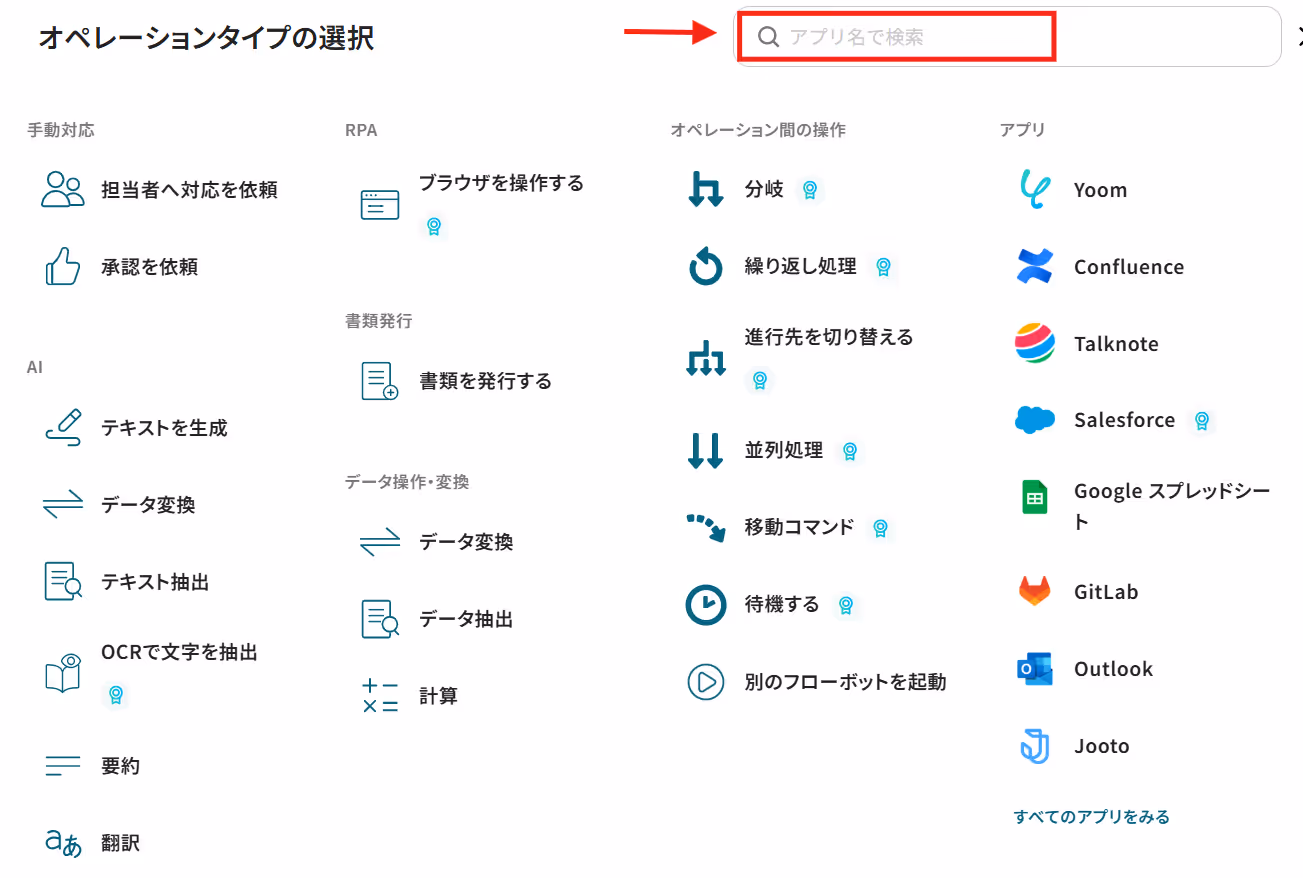Select the 繰り返し処理 loop icon

coord(706,267)
